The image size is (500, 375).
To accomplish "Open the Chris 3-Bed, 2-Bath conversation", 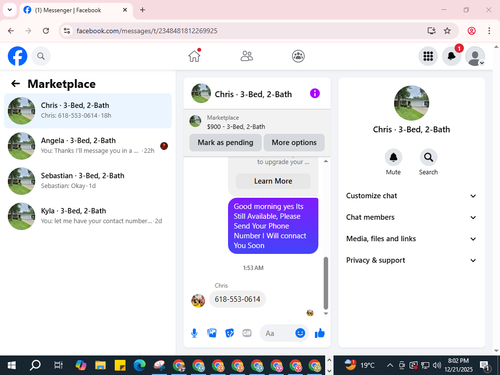I will 88,111.
